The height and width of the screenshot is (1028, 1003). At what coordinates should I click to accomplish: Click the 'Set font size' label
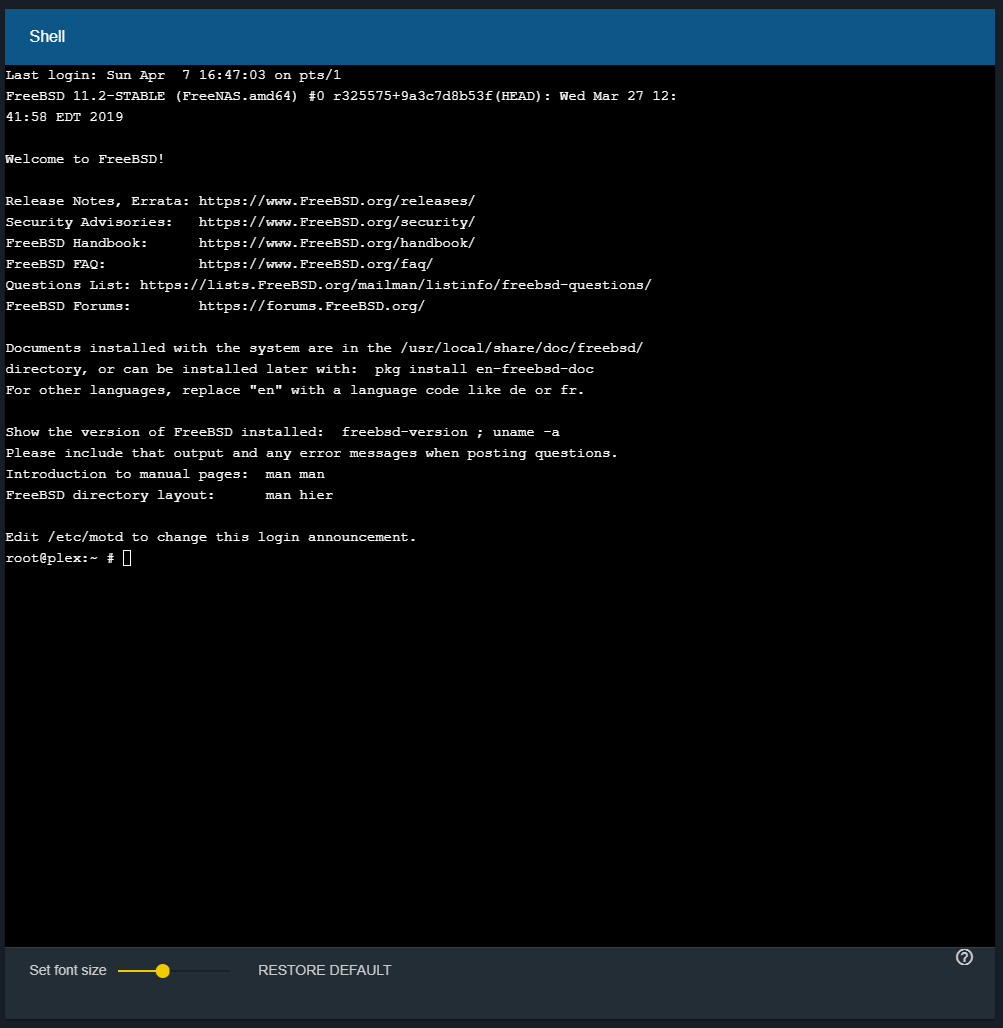coord(68,970)
